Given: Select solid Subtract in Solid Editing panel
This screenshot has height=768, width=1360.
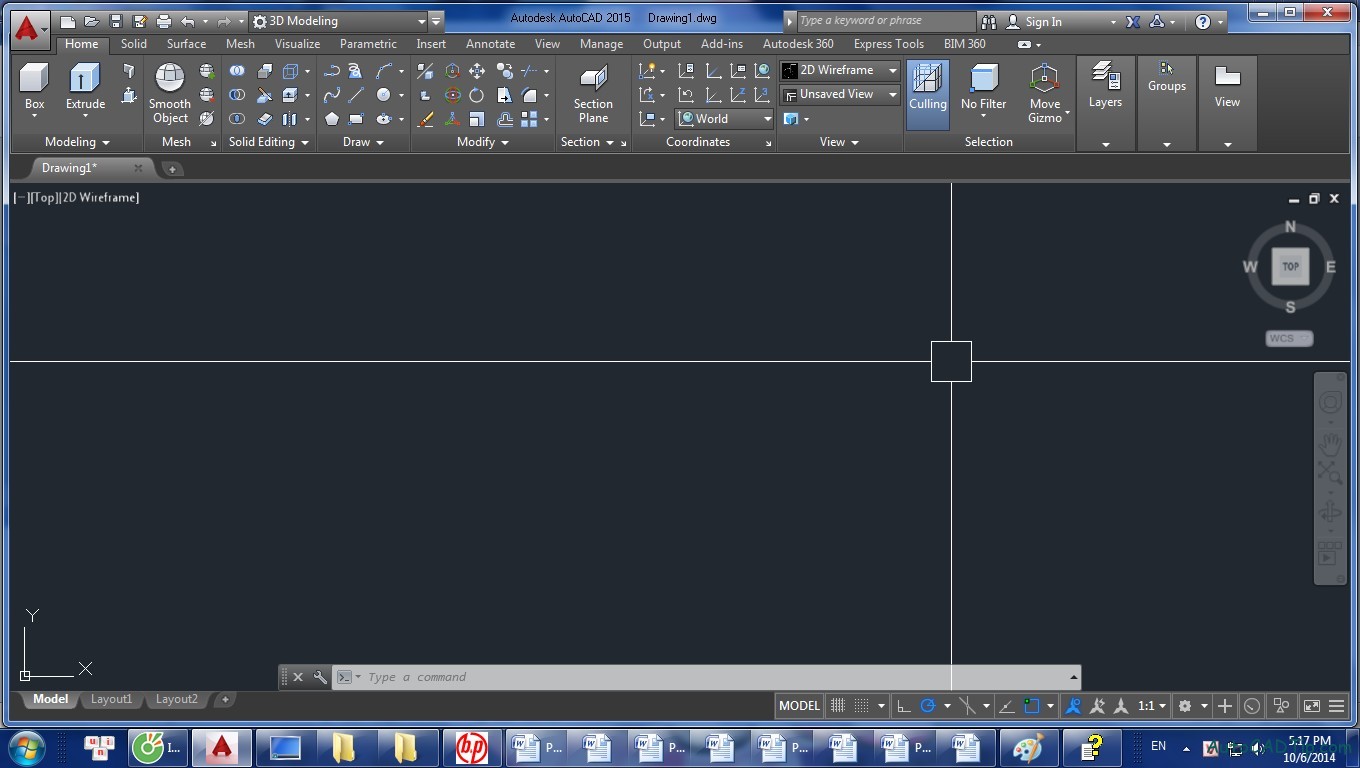Looking at the screenshot, I should click(237, 95).
